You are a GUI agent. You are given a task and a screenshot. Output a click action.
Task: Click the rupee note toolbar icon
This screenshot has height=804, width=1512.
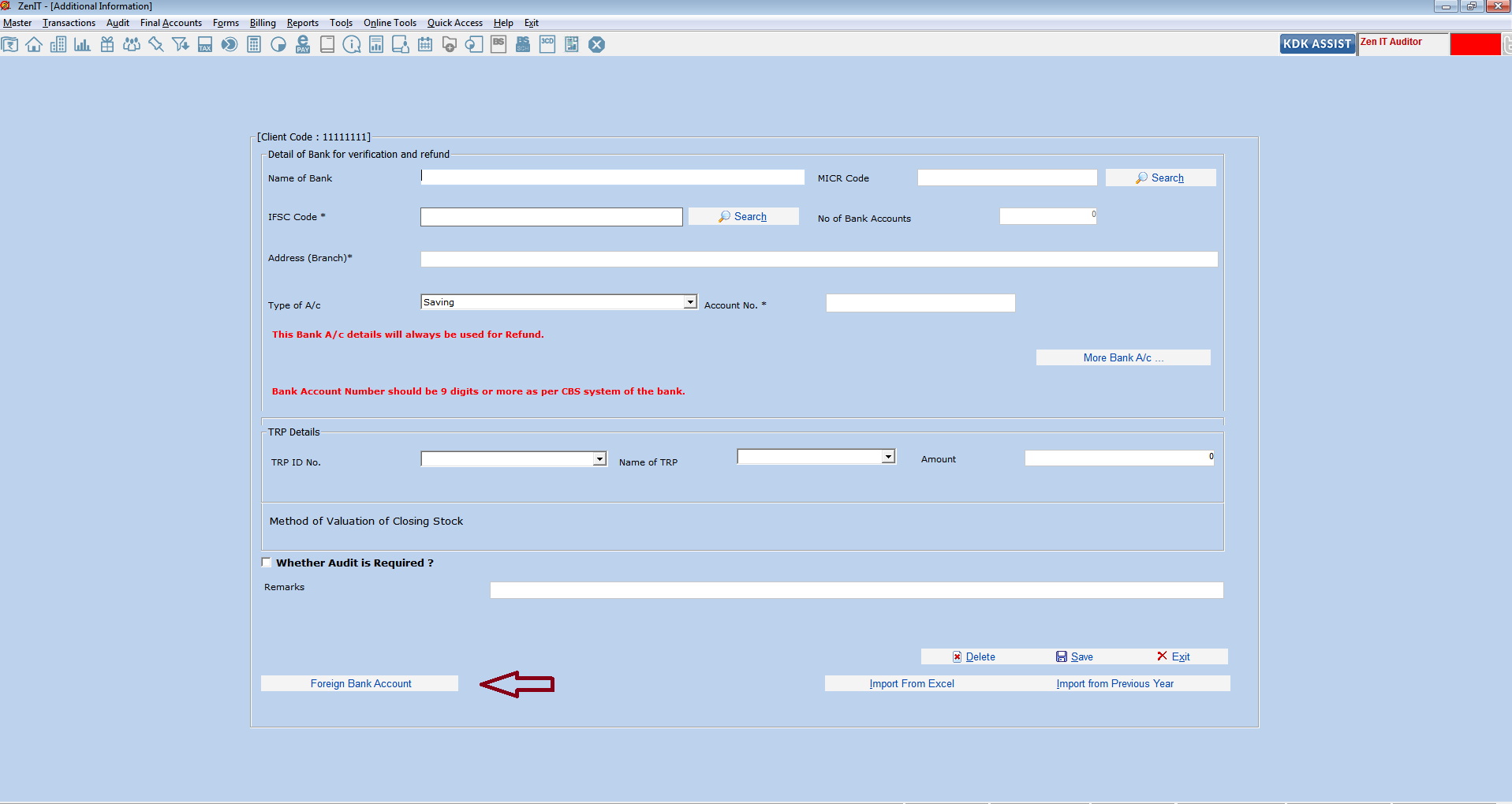[9, 45]
